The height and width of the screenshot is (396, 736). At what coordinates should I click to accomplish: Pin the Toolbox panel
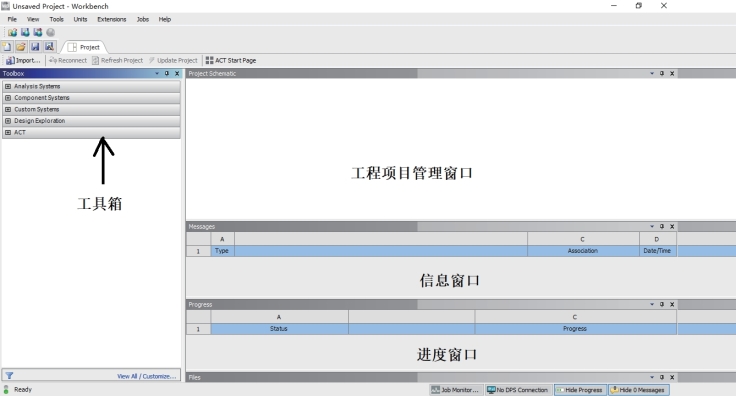167,74
